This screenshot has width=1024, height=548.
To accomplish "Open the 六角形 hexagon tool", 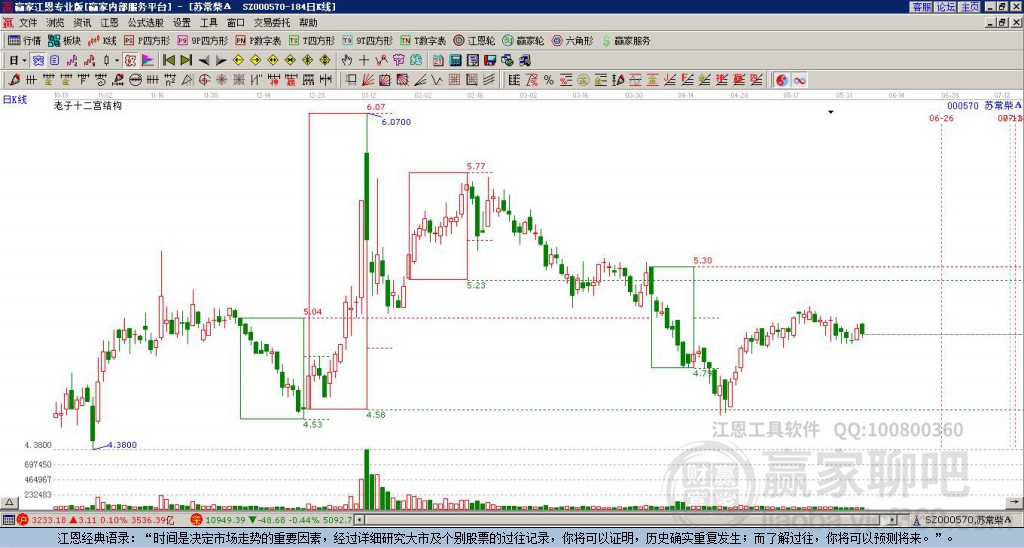I will (x=572, y=40).
